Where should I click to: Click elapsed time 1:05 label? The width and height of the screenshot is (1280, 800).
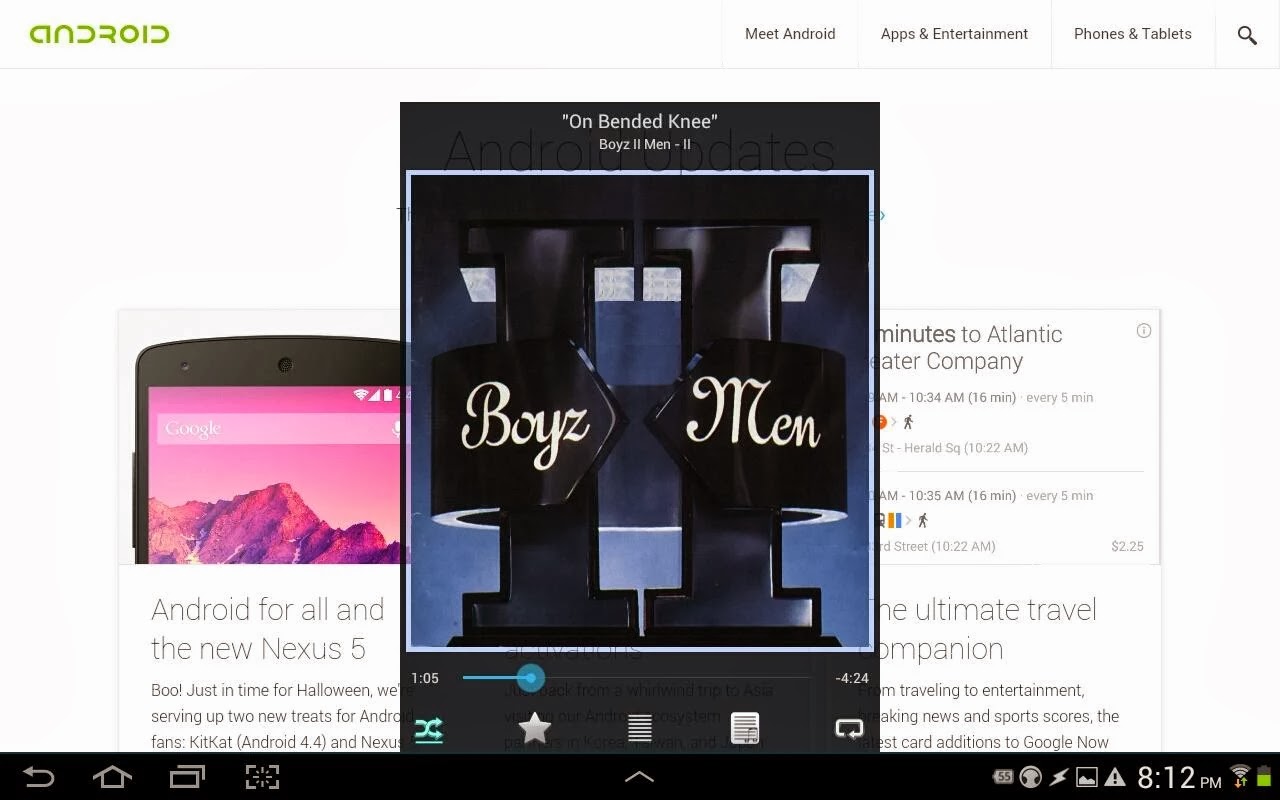pos(425,678)
